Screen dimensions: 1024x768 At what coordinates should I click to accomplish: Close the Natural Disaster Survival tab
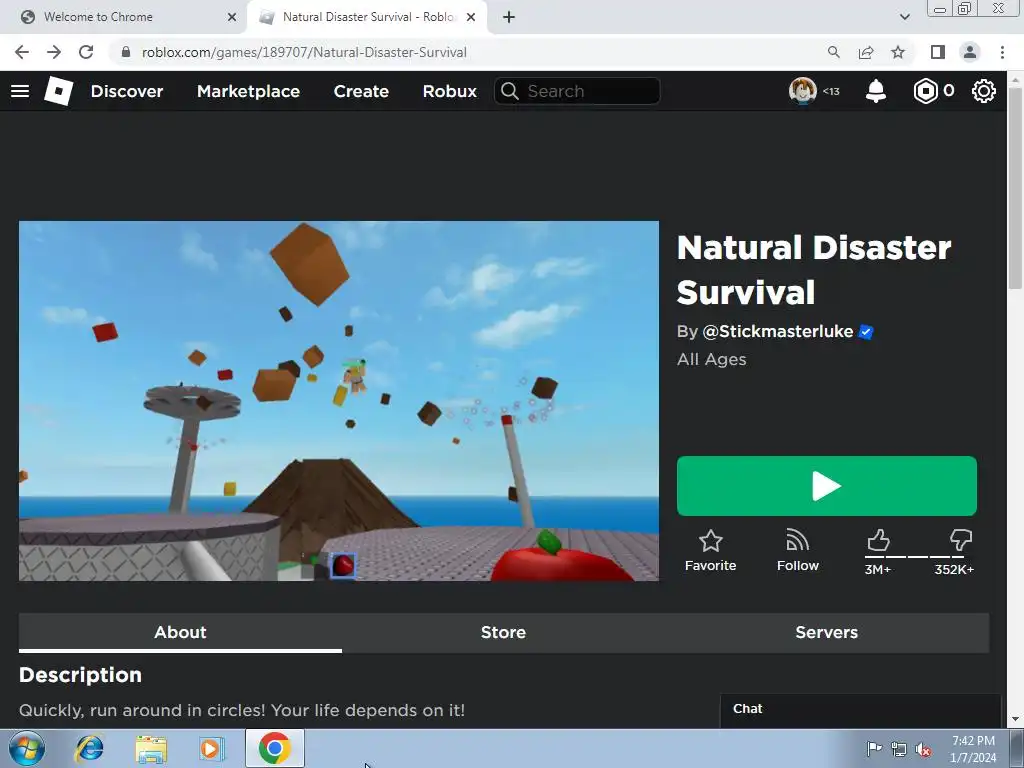(471, 17)
